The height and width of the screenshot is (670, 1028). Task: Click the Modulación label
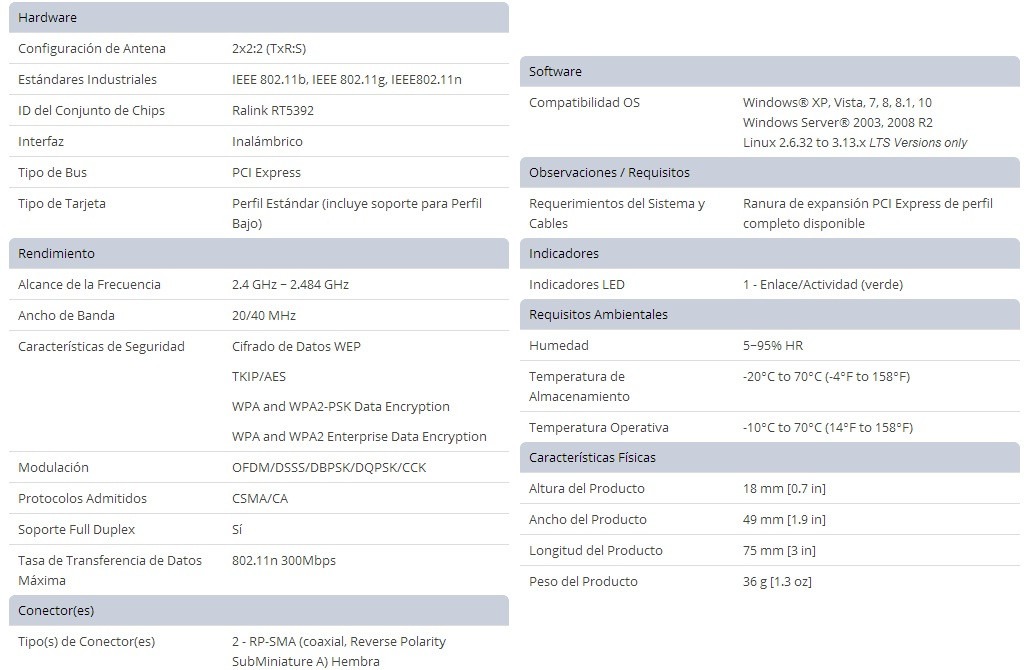pyautogui.click(x=53, y=467)
